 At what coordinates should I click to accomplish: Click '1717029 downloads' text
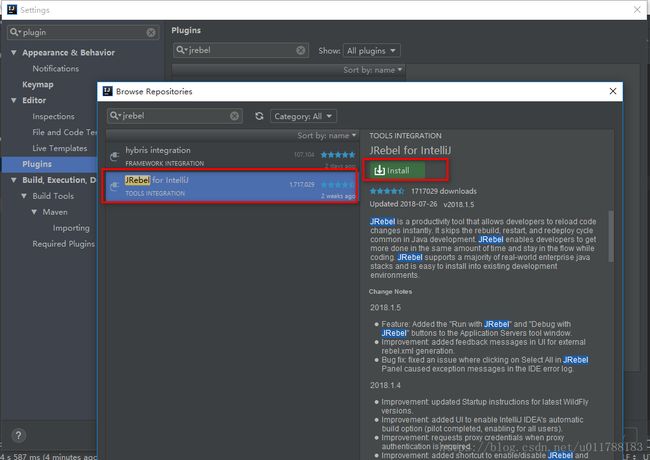click(444, 191)
